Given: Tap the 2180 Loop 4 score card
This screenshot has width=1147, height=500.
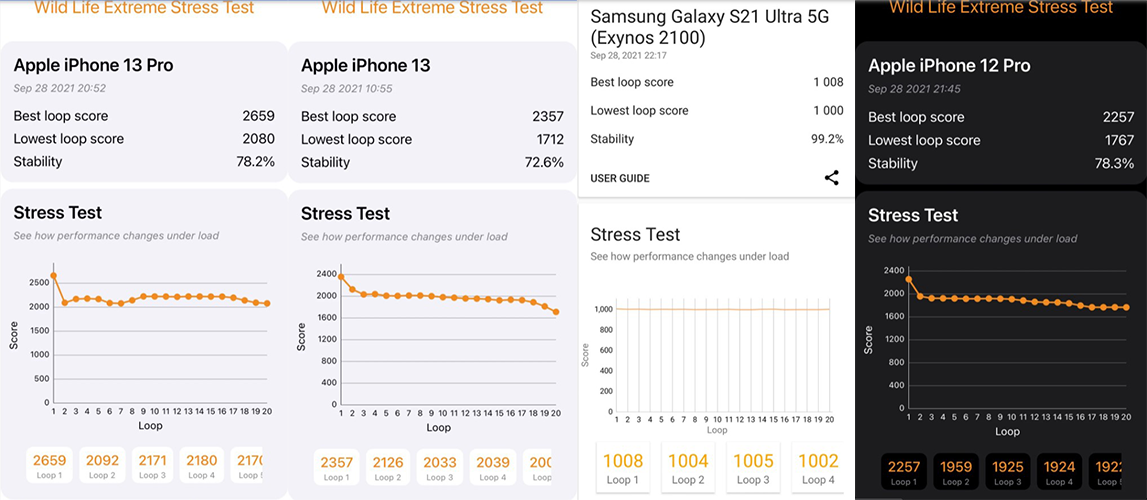Looking at the screenshot, I should click(202, 465).
